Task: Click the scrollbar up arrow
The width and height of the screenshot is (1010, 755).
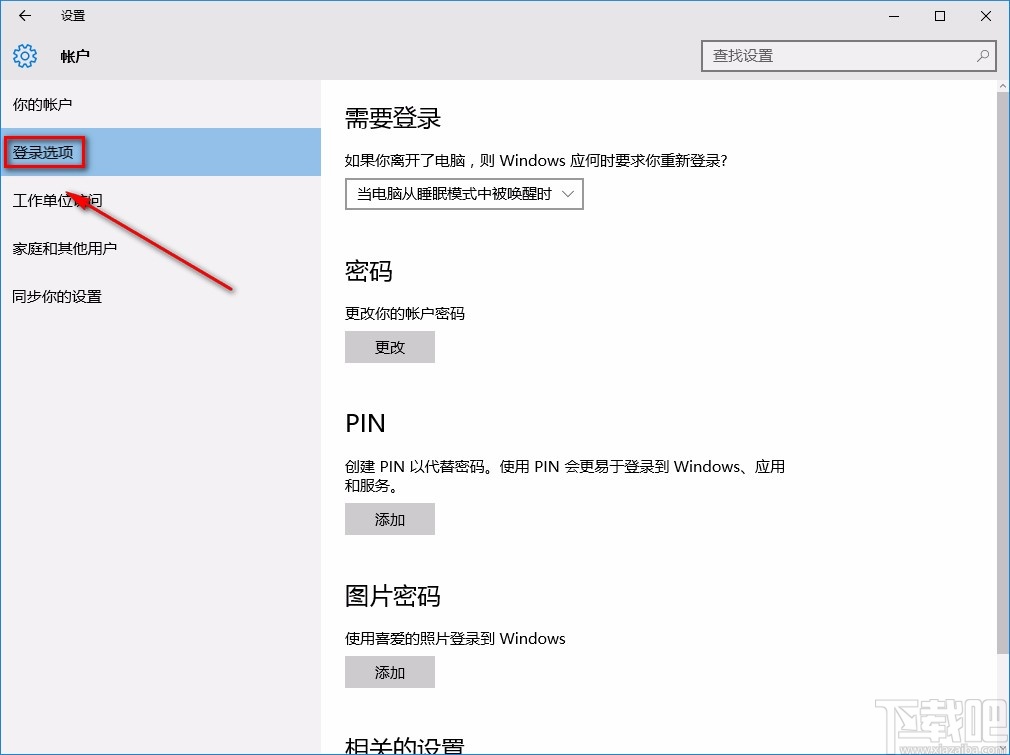Action: (1001, 88)
